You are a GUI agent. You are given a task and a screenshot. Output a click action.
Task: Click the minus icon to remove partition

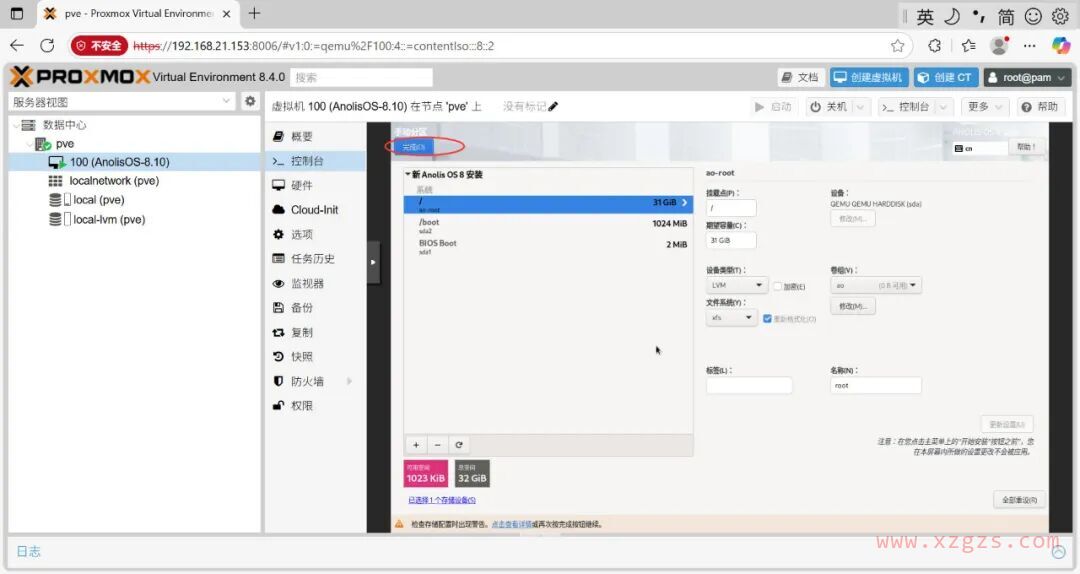[437, 445]
